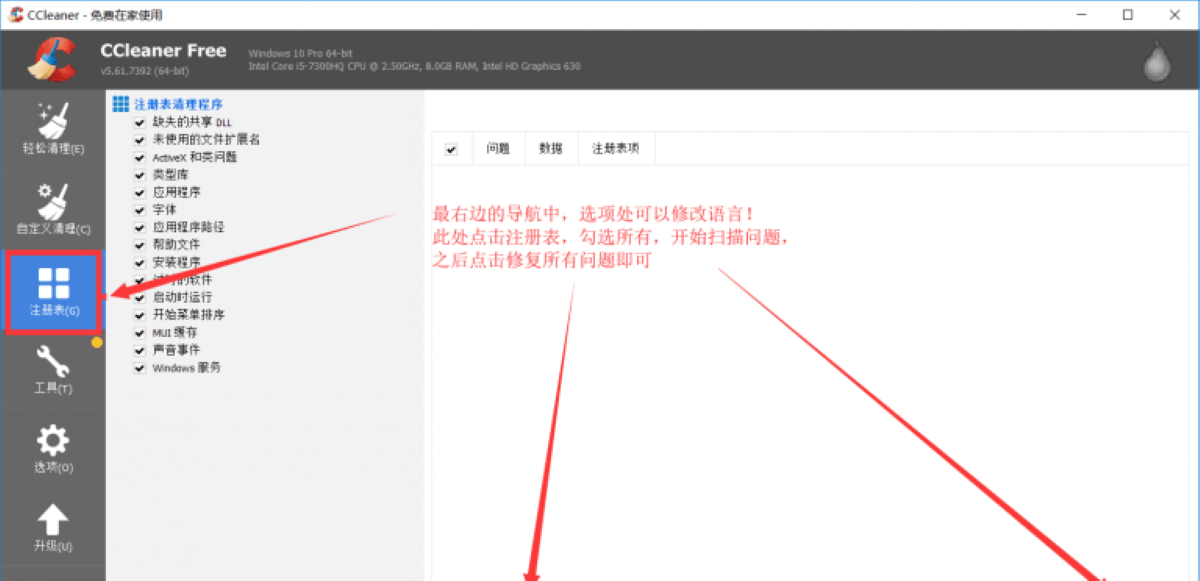Open 轻松清理 (Easy Clean) in sidebar

[53, 128]
